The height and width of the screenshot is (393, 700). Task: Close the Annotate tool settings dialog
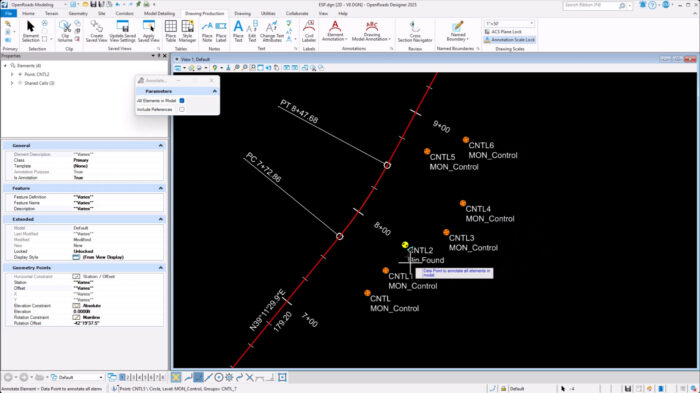pos(212,80)
